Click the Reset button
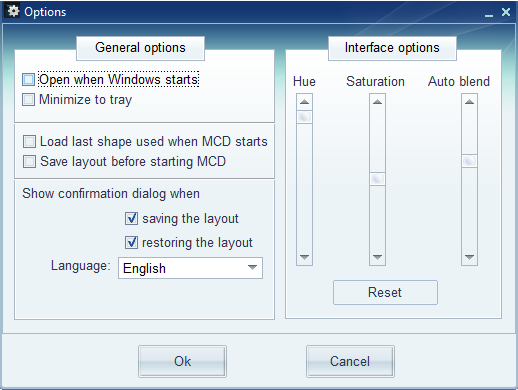The height and width of the screenshot is (390, 518). 385,292
